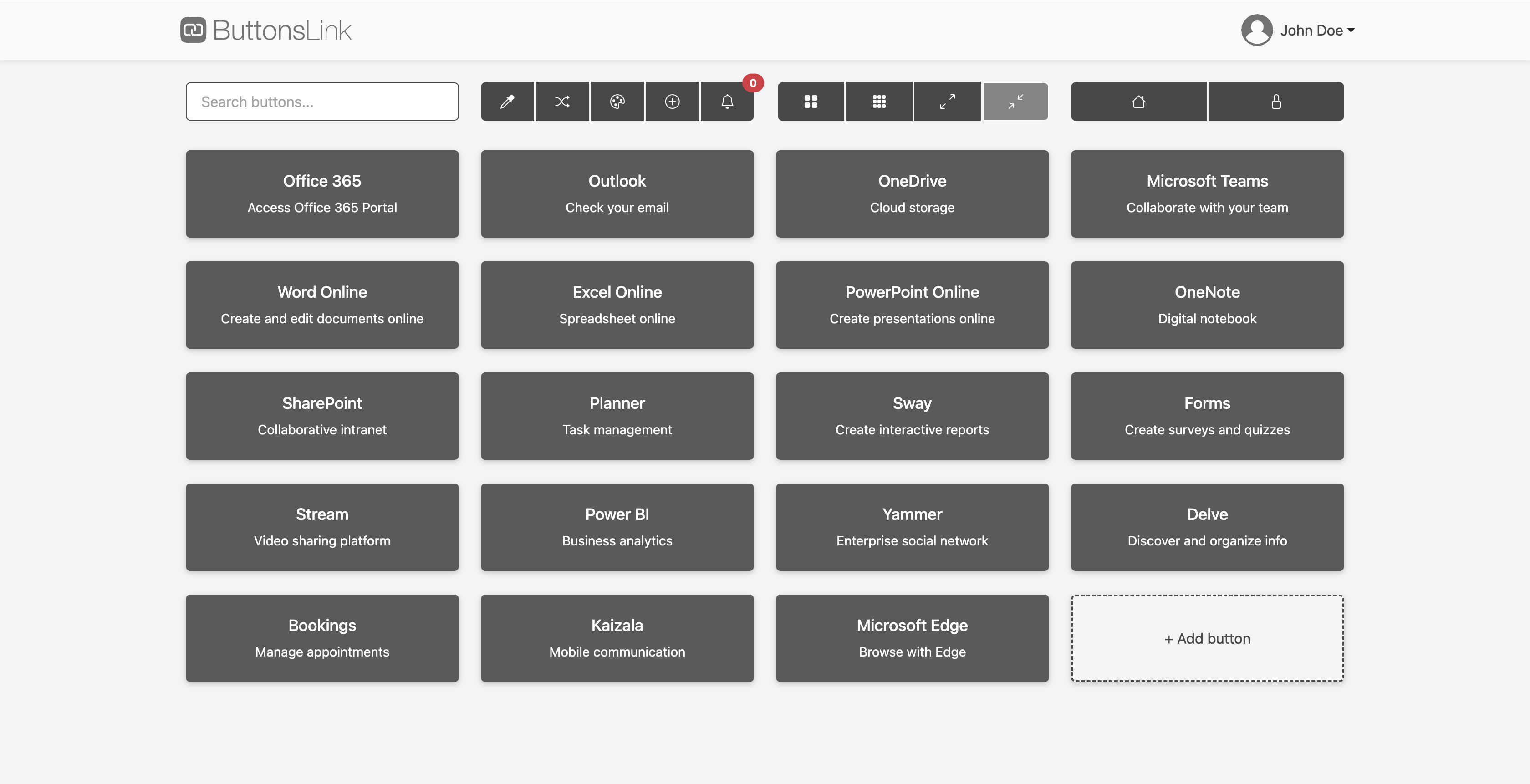Open the Office 365 Portal button
Image resolution: width=1530 pixels, height=784 pixels.
click(322, 193)
